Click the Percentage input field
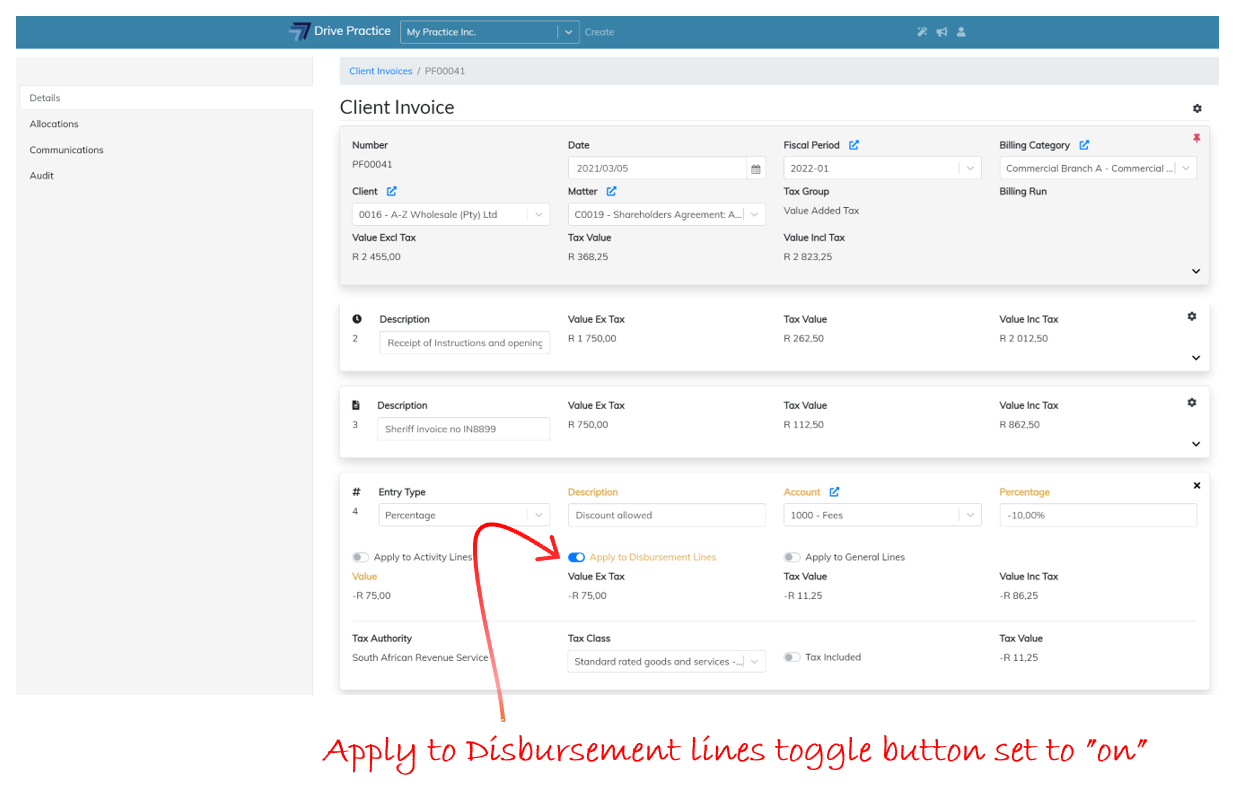This screenshot has height=786, width=1237. pos(1097,515)
